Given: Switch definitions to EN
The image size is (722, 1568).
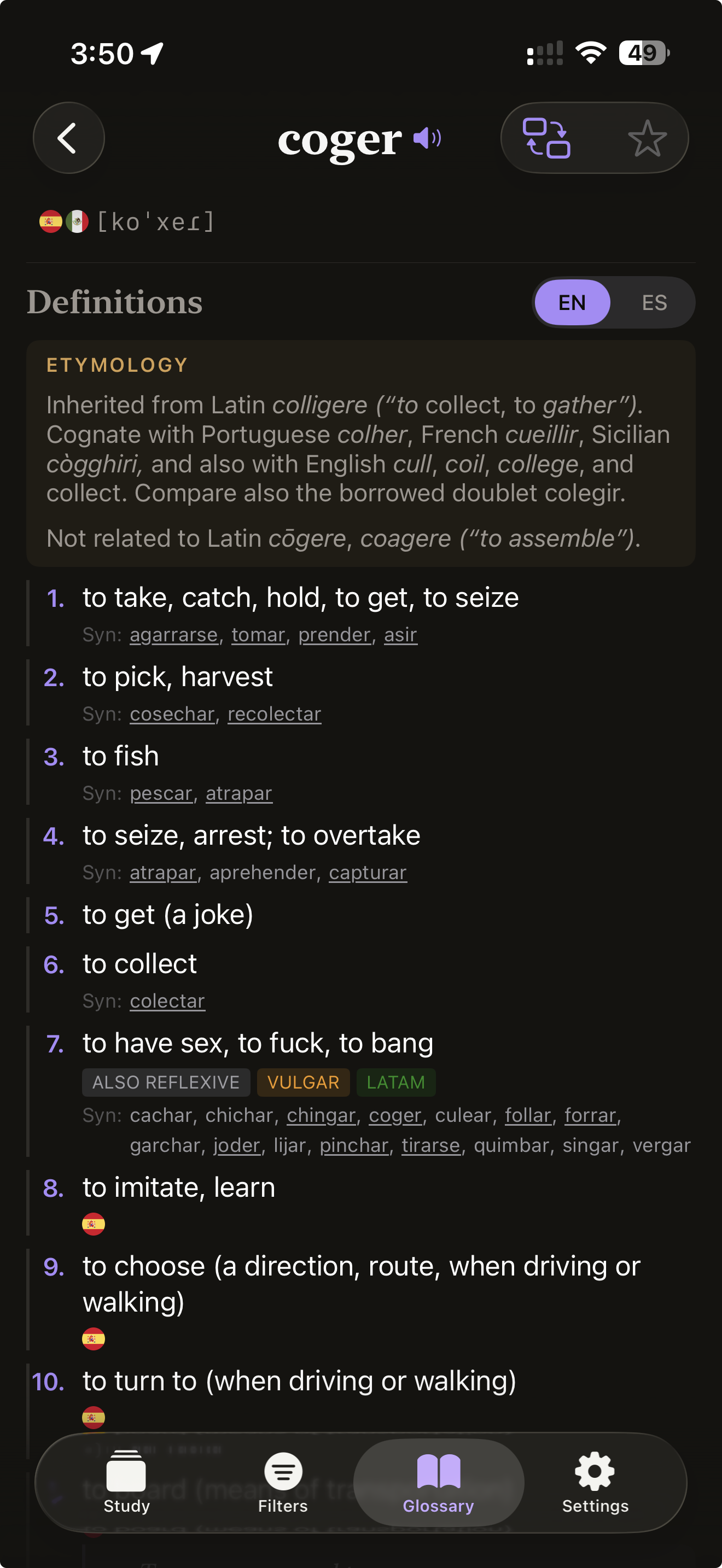Looking at the screenshot, I should (572, 302).
